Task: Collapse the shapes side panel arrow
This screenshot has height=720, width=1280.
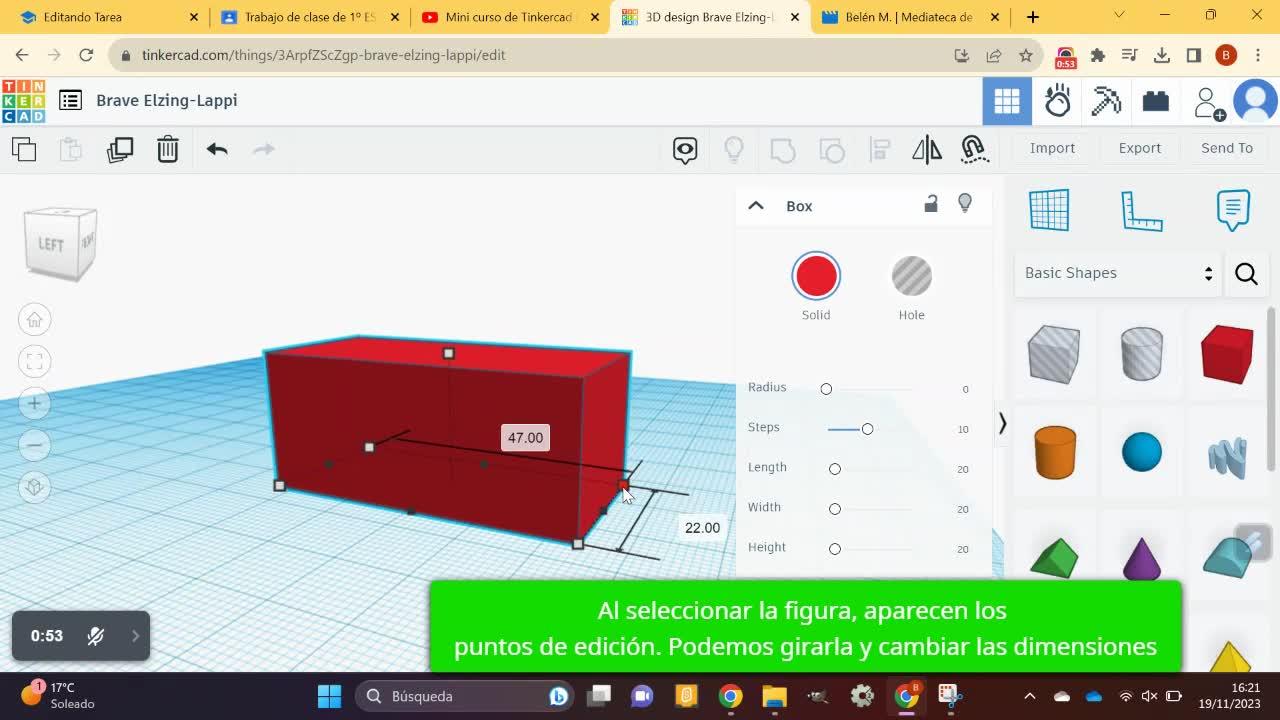Action: click(x=1002, y=424)
